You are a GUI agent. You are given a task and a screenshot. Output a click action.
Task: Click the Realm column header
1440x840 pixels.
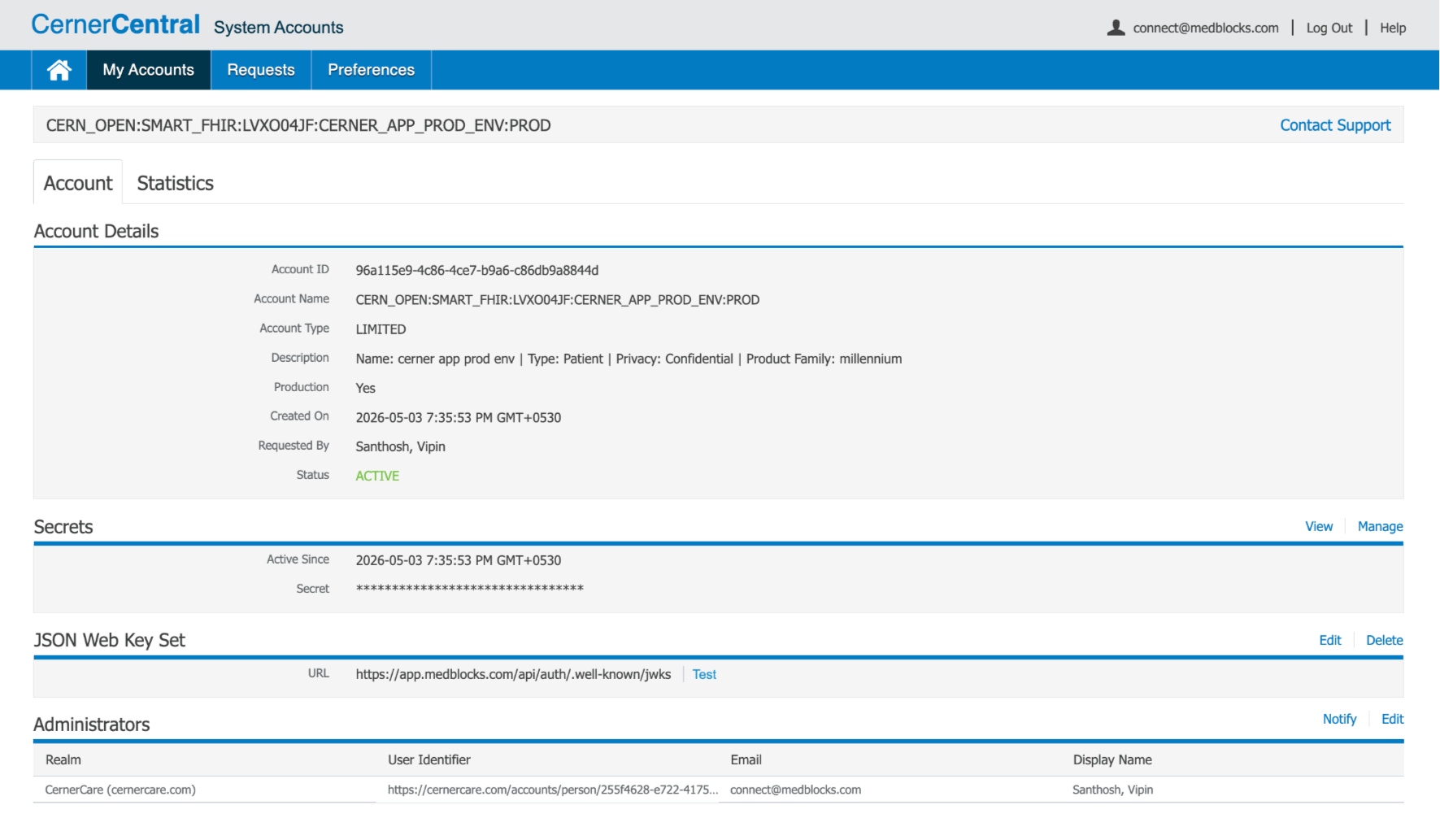(63, 759)
